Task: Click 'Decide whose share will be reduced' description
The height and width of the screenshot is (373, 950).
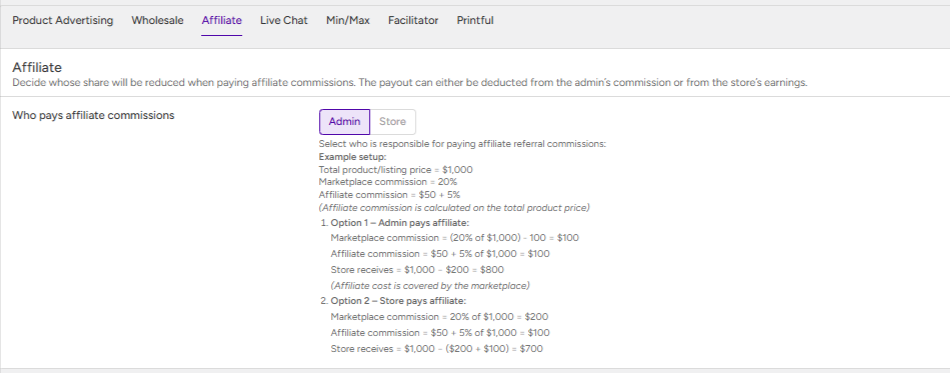Action: click(410, 82)
